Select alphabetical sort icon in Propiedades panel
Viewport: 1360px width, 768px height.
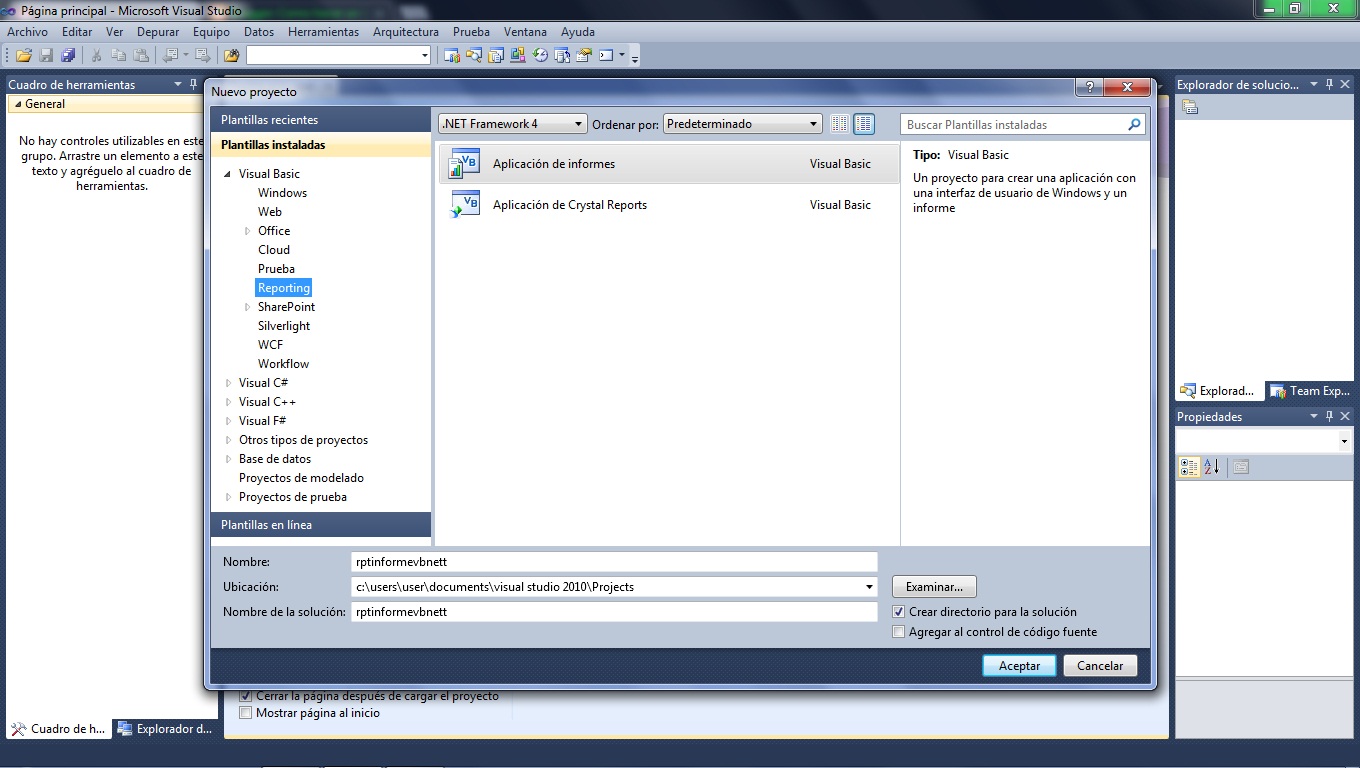[1211, 466]
